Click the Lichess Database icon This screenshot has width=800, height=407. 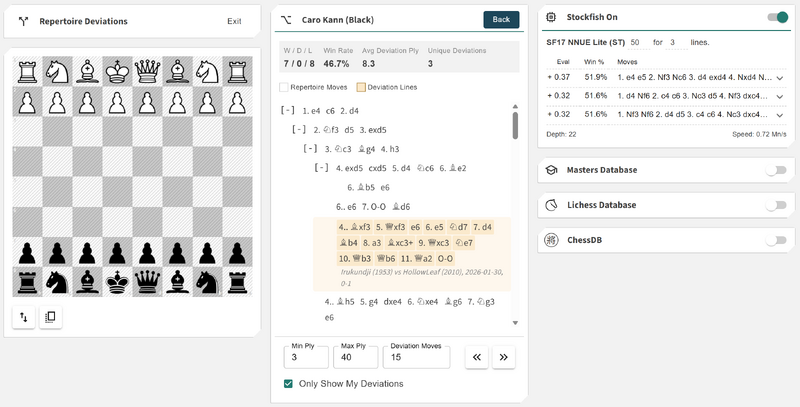tap(551, 205)
